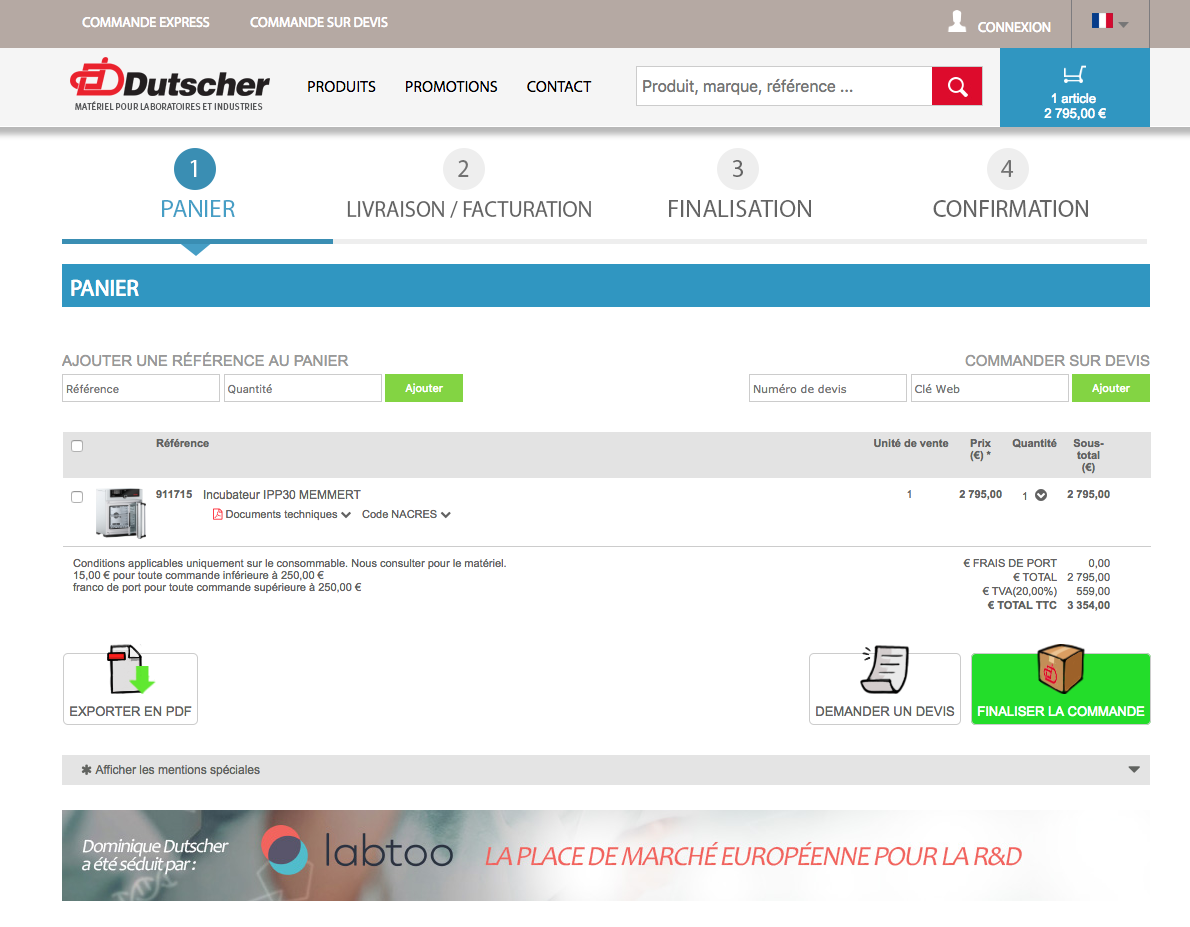
Task: Click the asterisk icon before mentions spéciales
Action: [x=87, y=770]
